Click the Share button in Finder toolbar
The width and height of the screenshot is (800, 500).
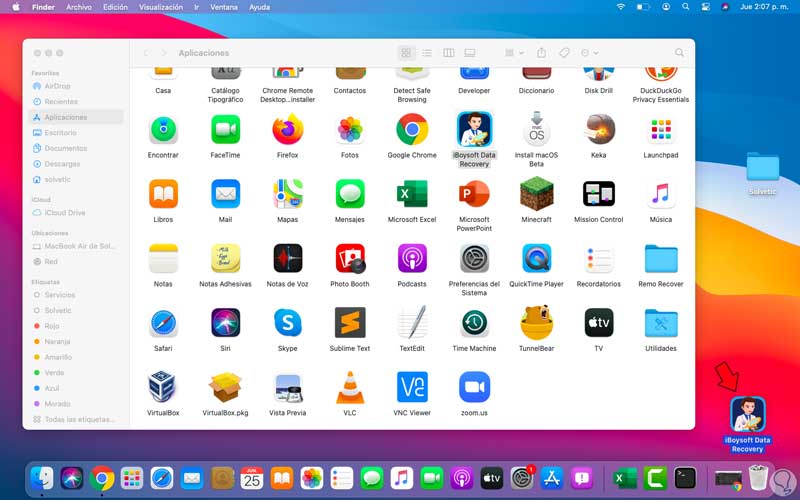[541, 53]
